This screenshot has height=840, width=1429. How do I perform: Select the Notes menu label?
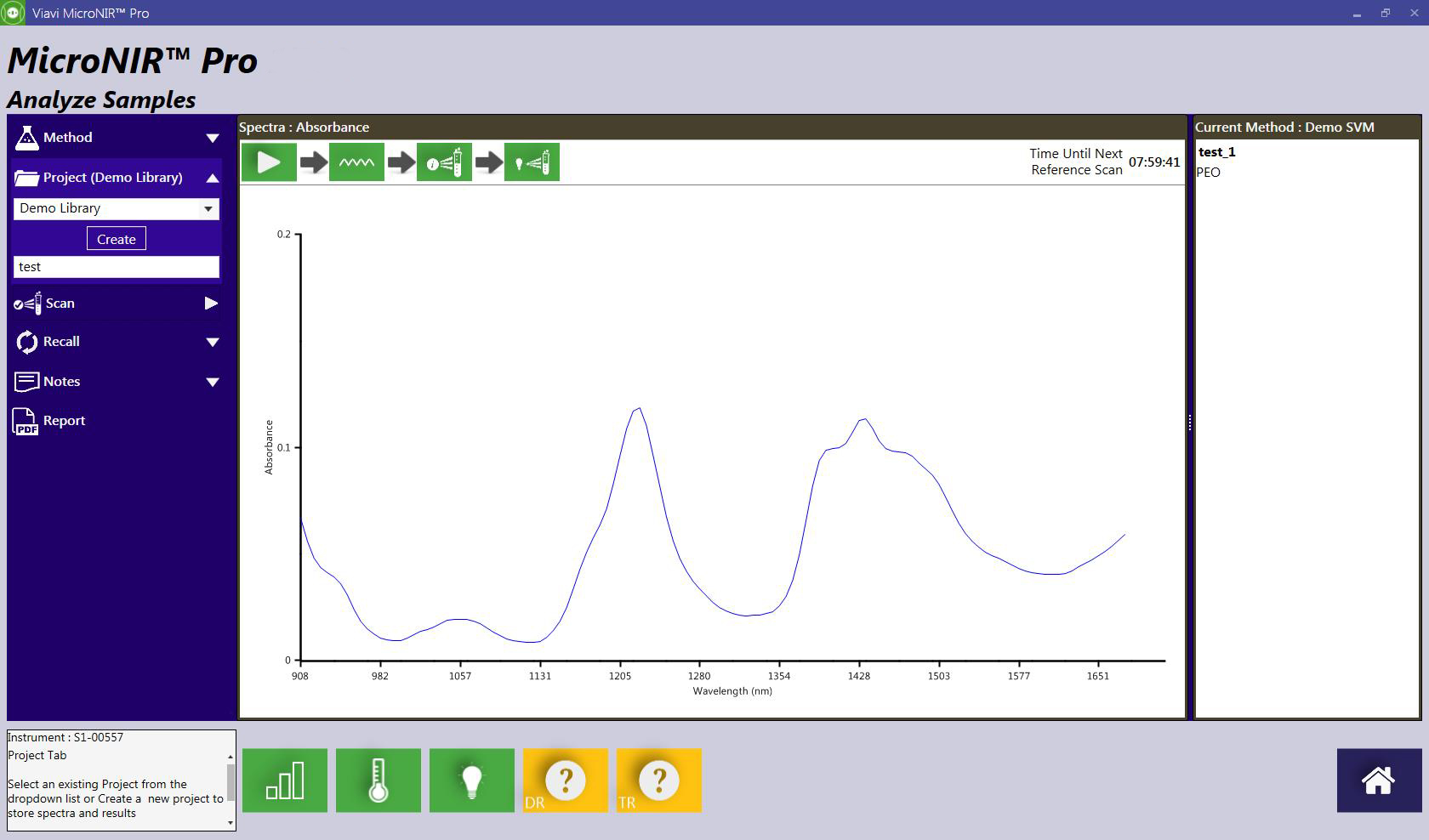pos(62,382)
